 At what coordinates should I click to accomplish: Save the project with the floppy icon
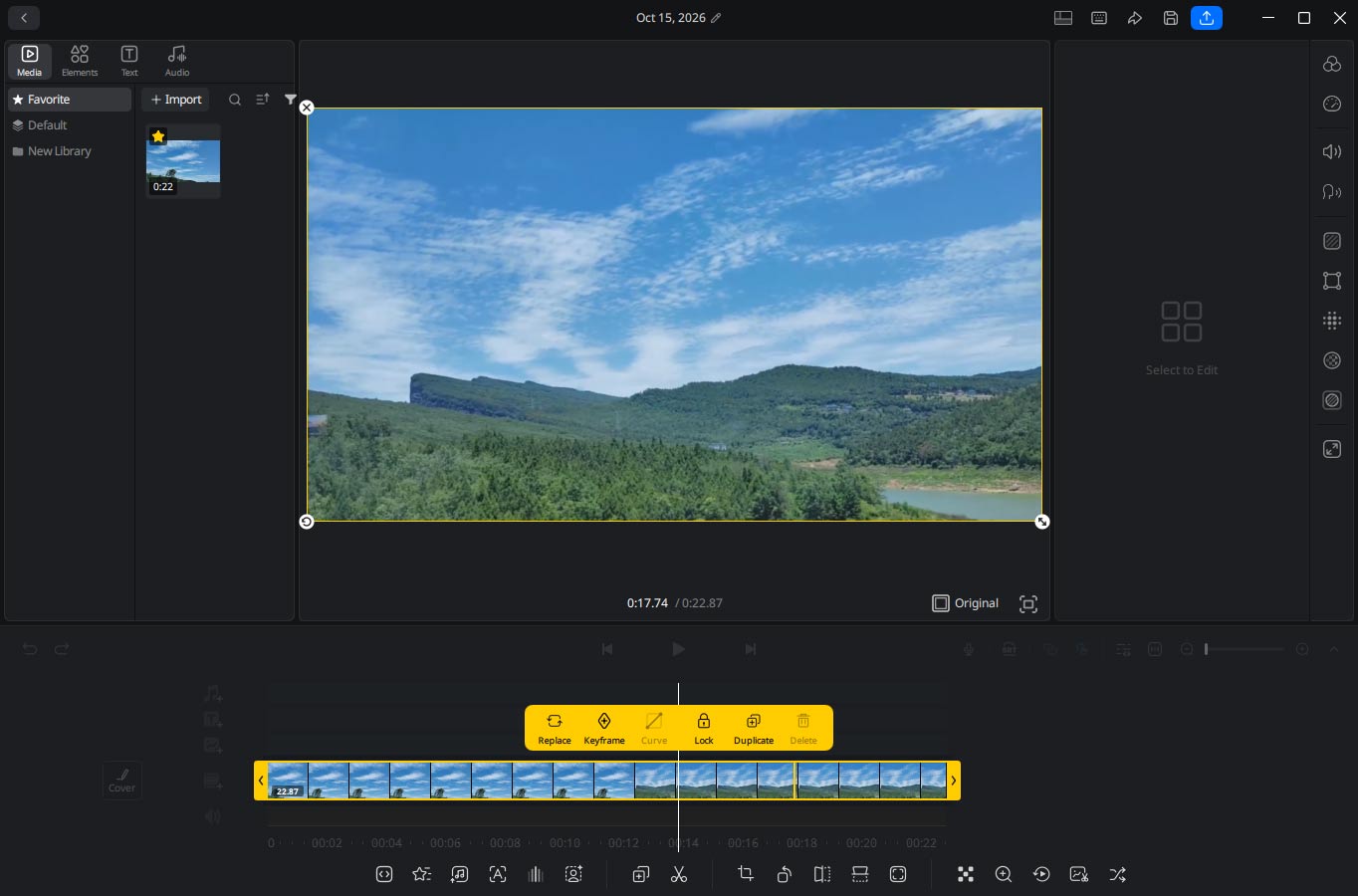[1171, 18]
